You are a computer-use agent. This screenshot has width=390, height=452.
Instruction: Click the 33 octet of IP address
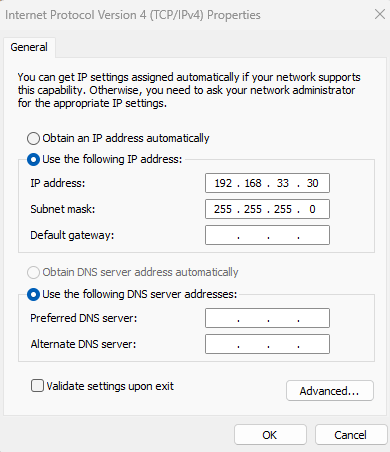point(283,183)
